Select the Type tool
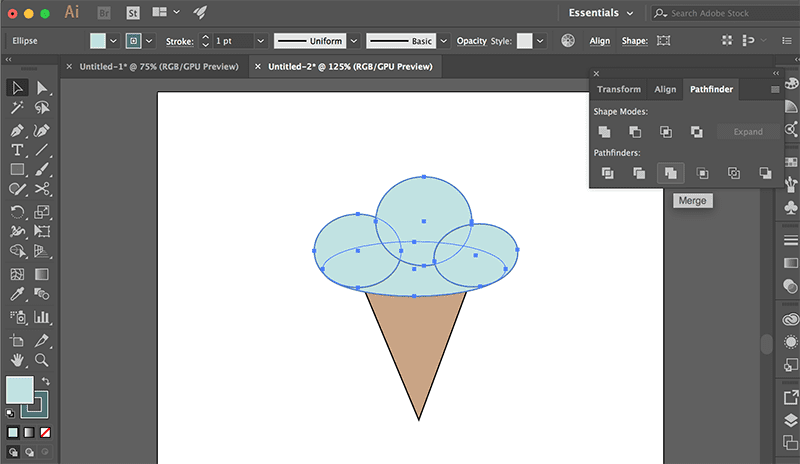The height and width of the screenshot is (464, 800). (x=17, y=150)
